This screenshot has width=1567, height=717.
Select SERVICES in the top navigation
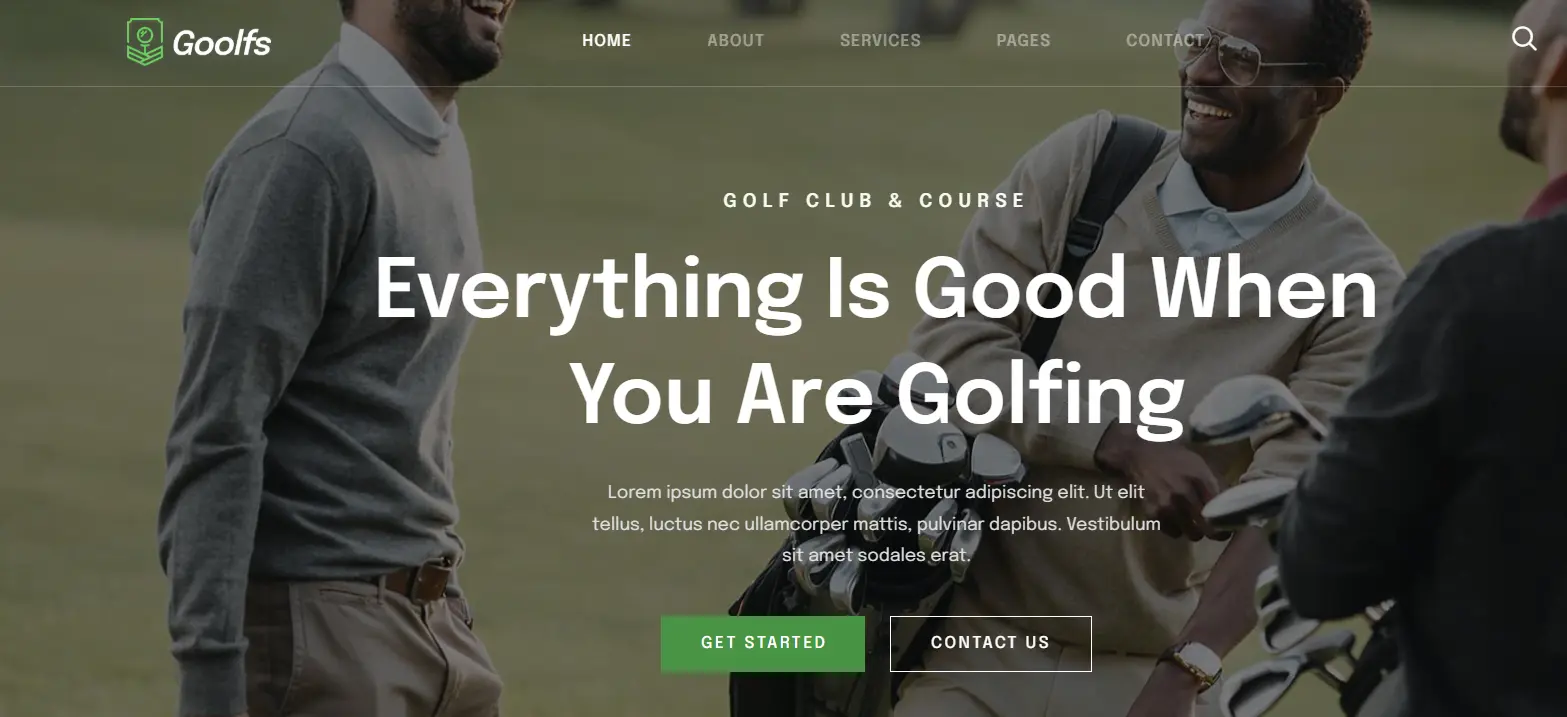click(x=880, y=40)
